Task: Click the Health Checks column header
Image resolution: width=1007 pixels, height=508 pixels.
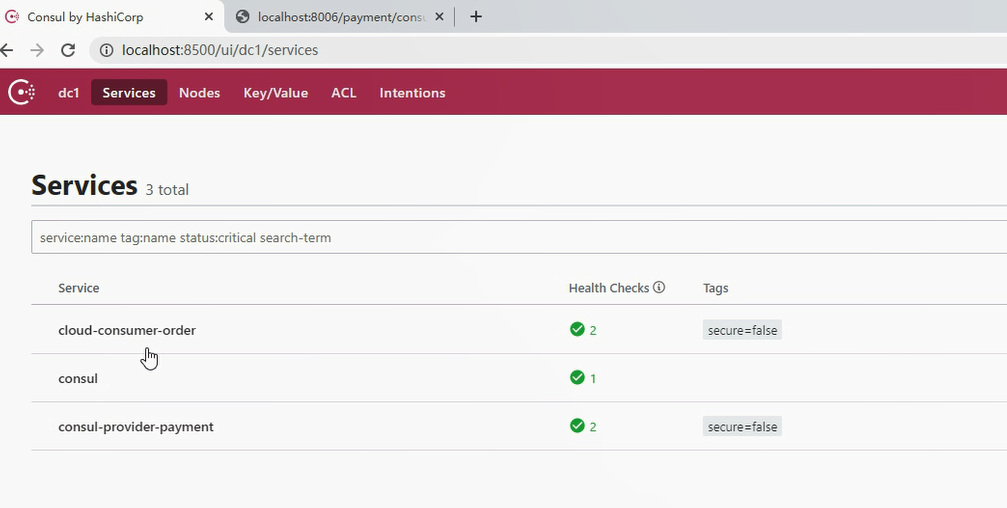Action: tap(609, 288)
